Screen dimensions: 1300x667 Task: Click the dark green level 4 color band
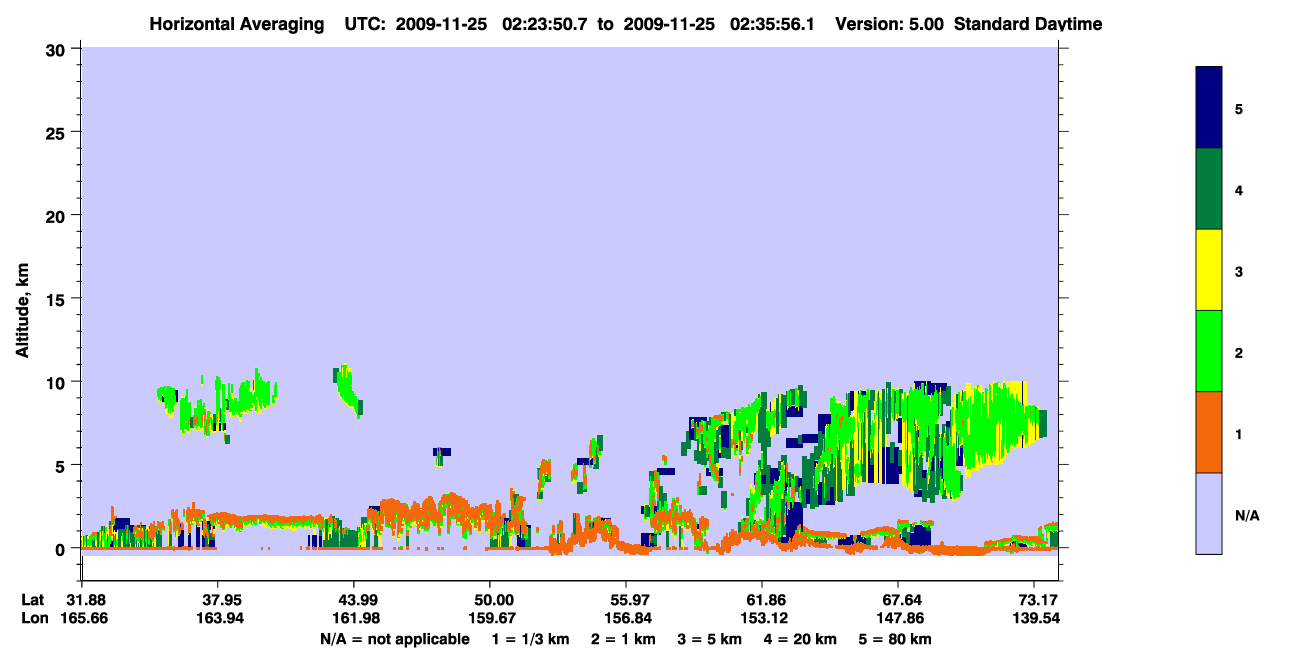tap(1208, 189)
